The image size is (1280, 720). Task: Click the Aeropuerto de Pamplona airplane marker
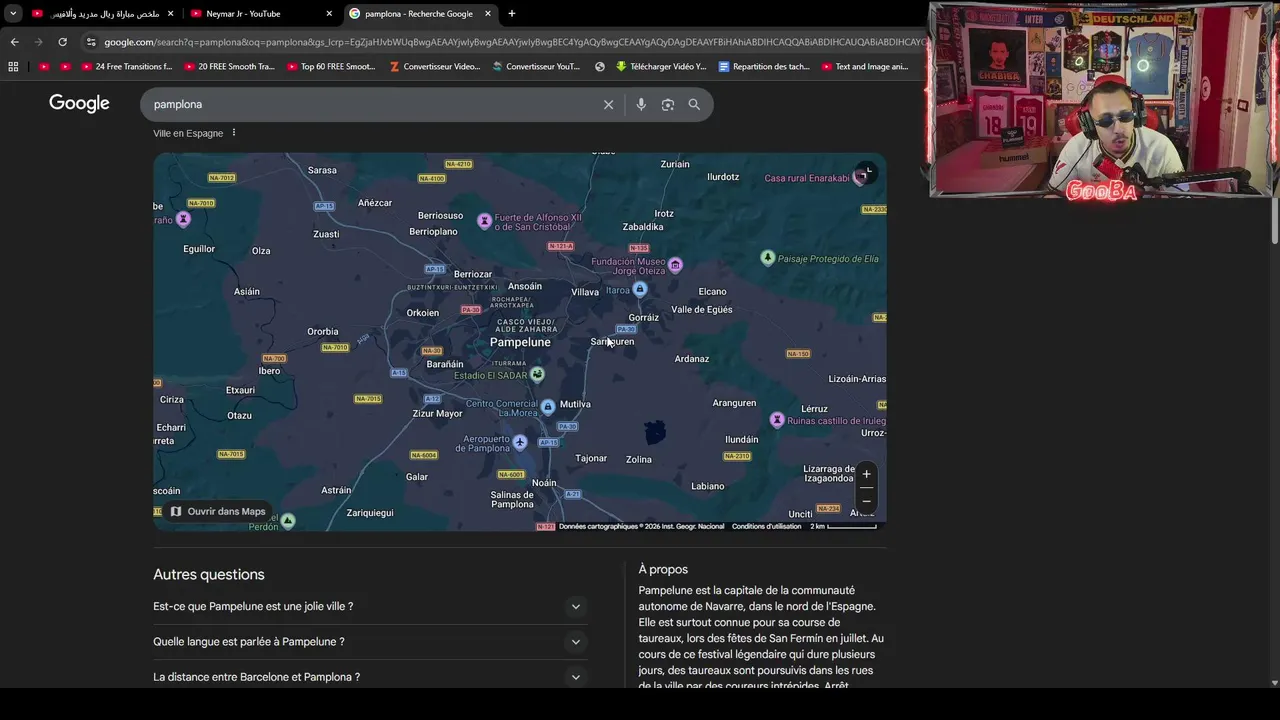(519, 441)
